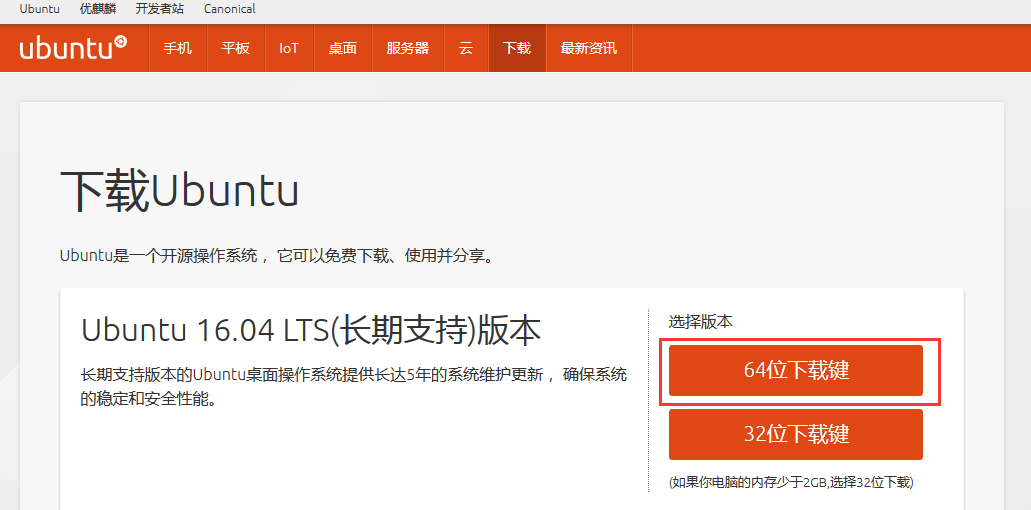Open the 优麒麟 link in top bar

[x=98, y=9]
